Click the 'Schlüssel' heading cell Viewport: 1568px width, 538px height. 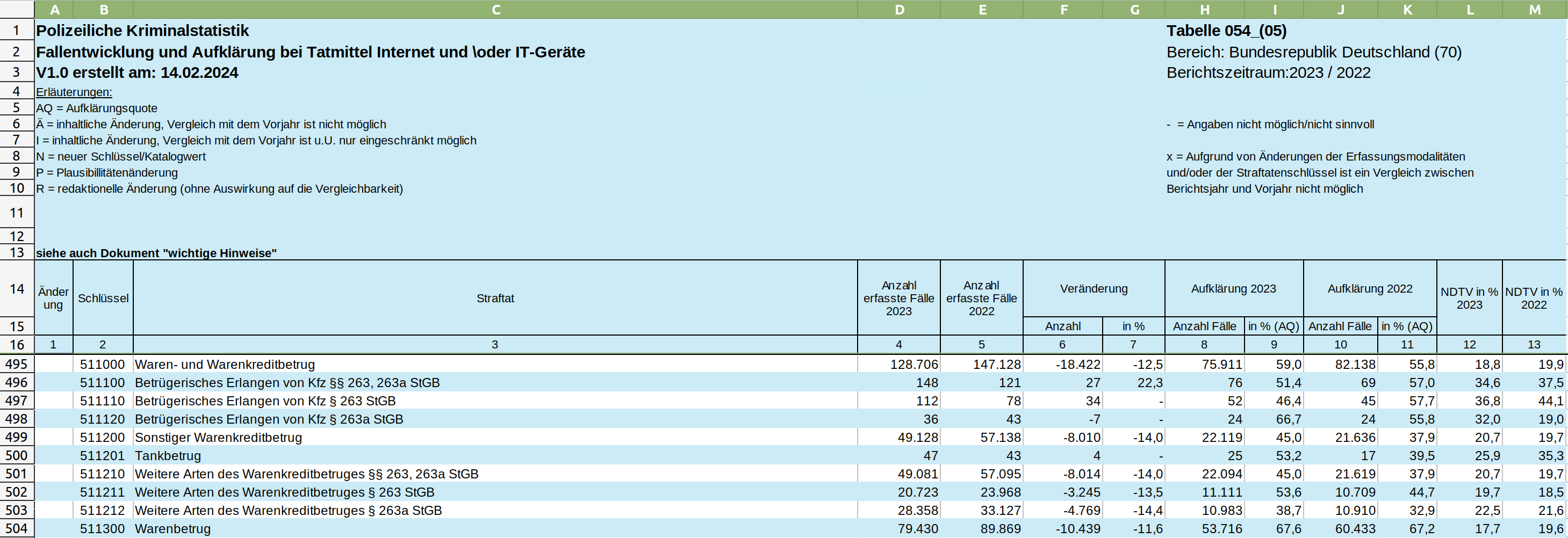[x=103, y=298]
